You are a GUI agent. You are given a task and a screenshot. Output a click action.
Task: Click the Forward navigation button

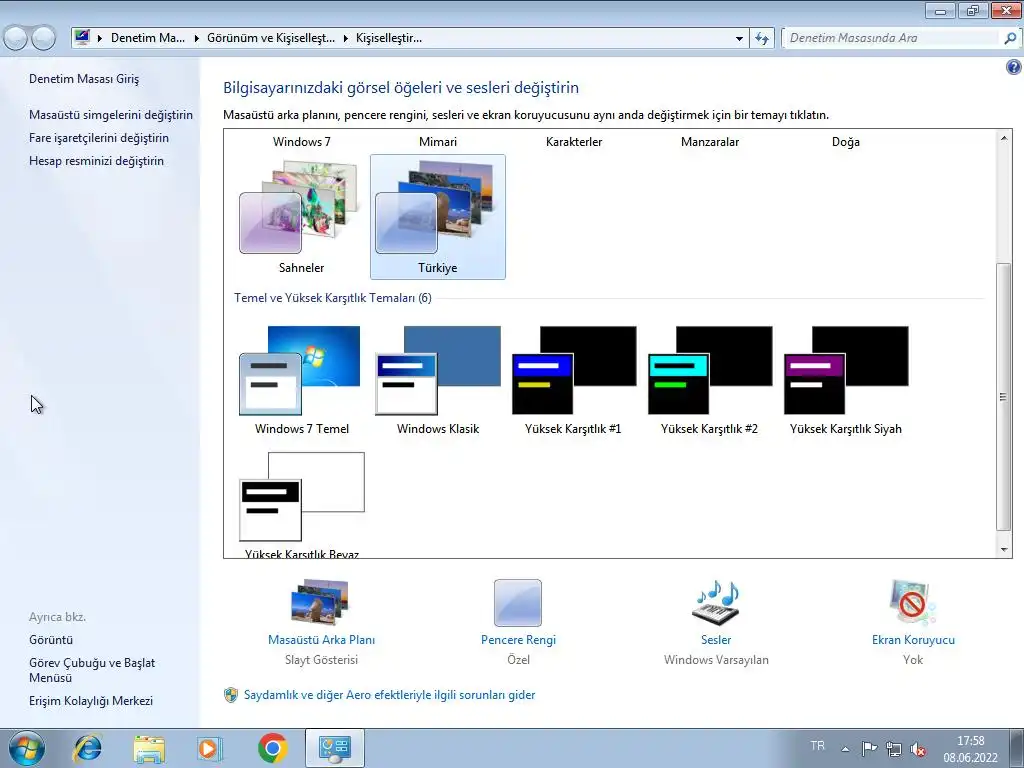point(44,38)
